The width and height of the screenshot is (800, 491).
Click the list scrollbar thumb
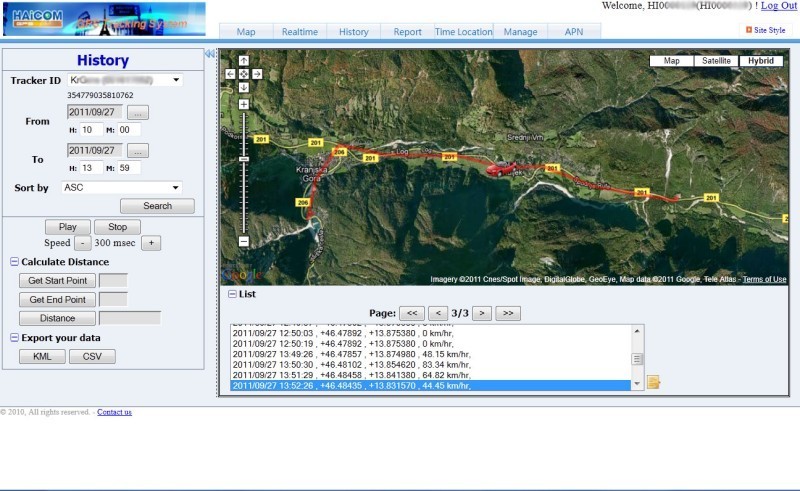click(637, 359)
